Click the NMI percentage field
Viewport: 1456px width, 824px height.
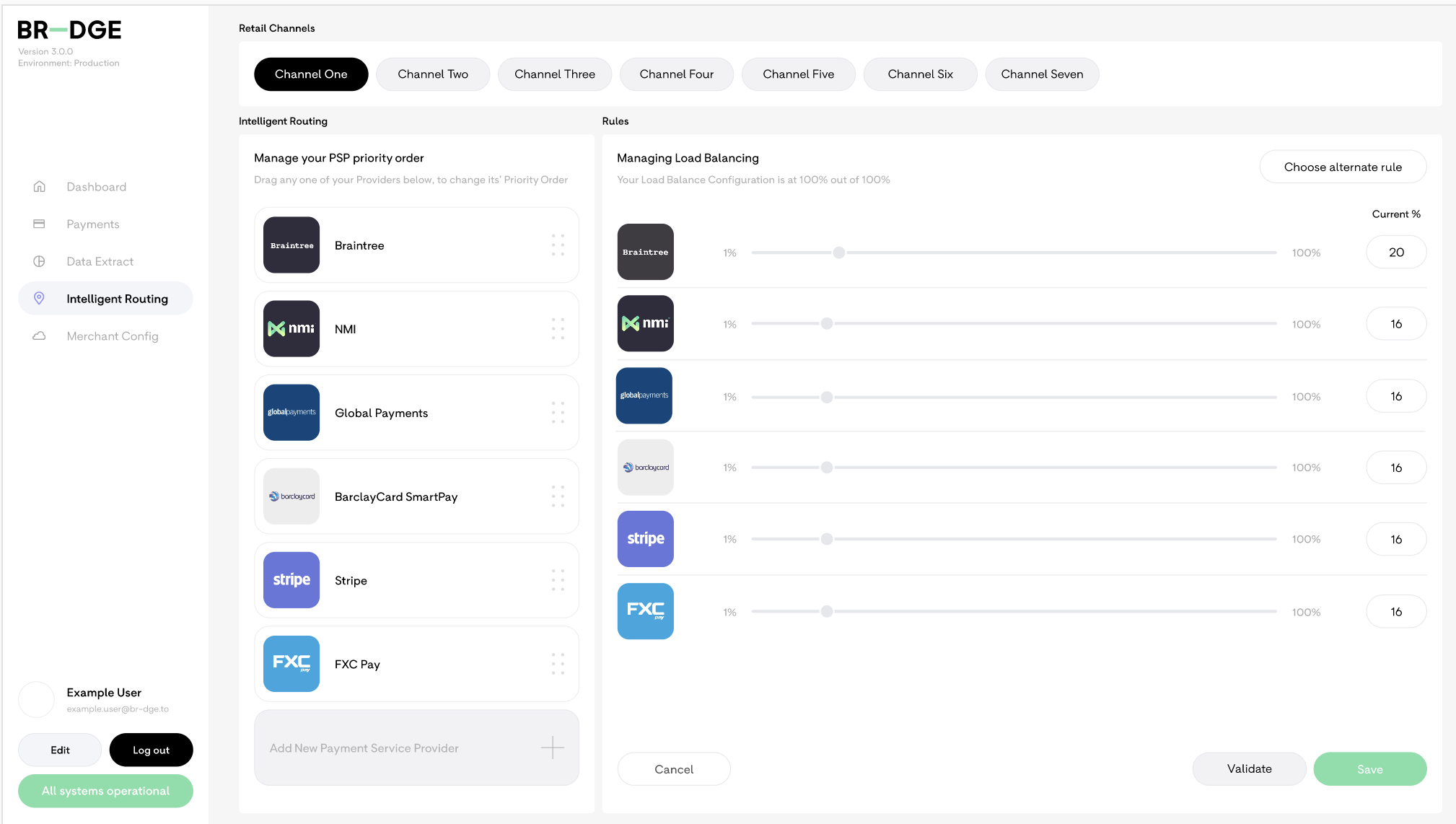click(x=1396, y=323)
